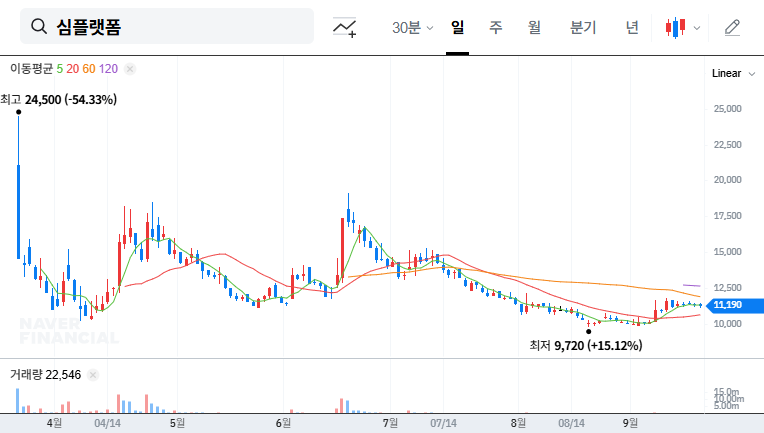Click the 최저 9,720 low price label
The image size is (764, 433).
[x=586, y=346]
